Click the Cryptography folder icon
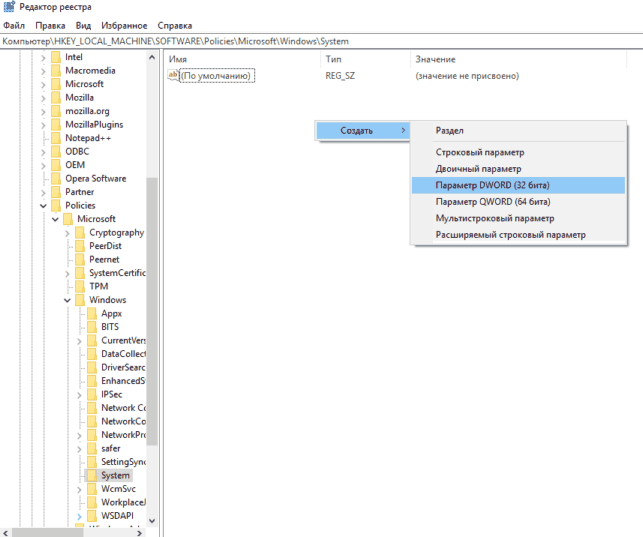Image resolution: width=643 pixels, height=537 pixels. coord(80,232)
